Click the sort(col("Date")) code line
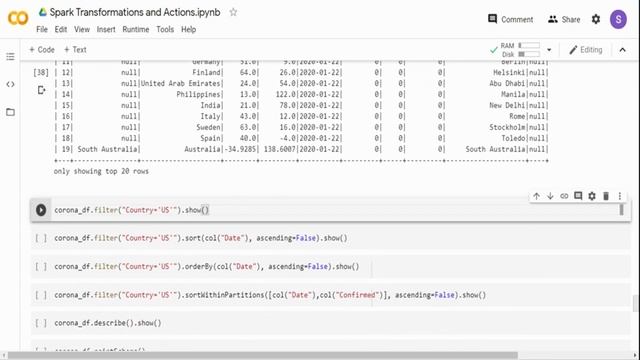Viewport: 640px width, 360px height. (201, 238)
